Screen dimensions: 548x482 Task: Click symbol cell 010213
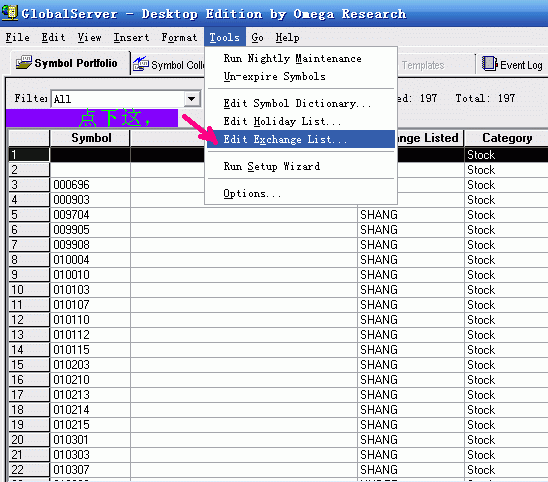[x=90, y=395]
